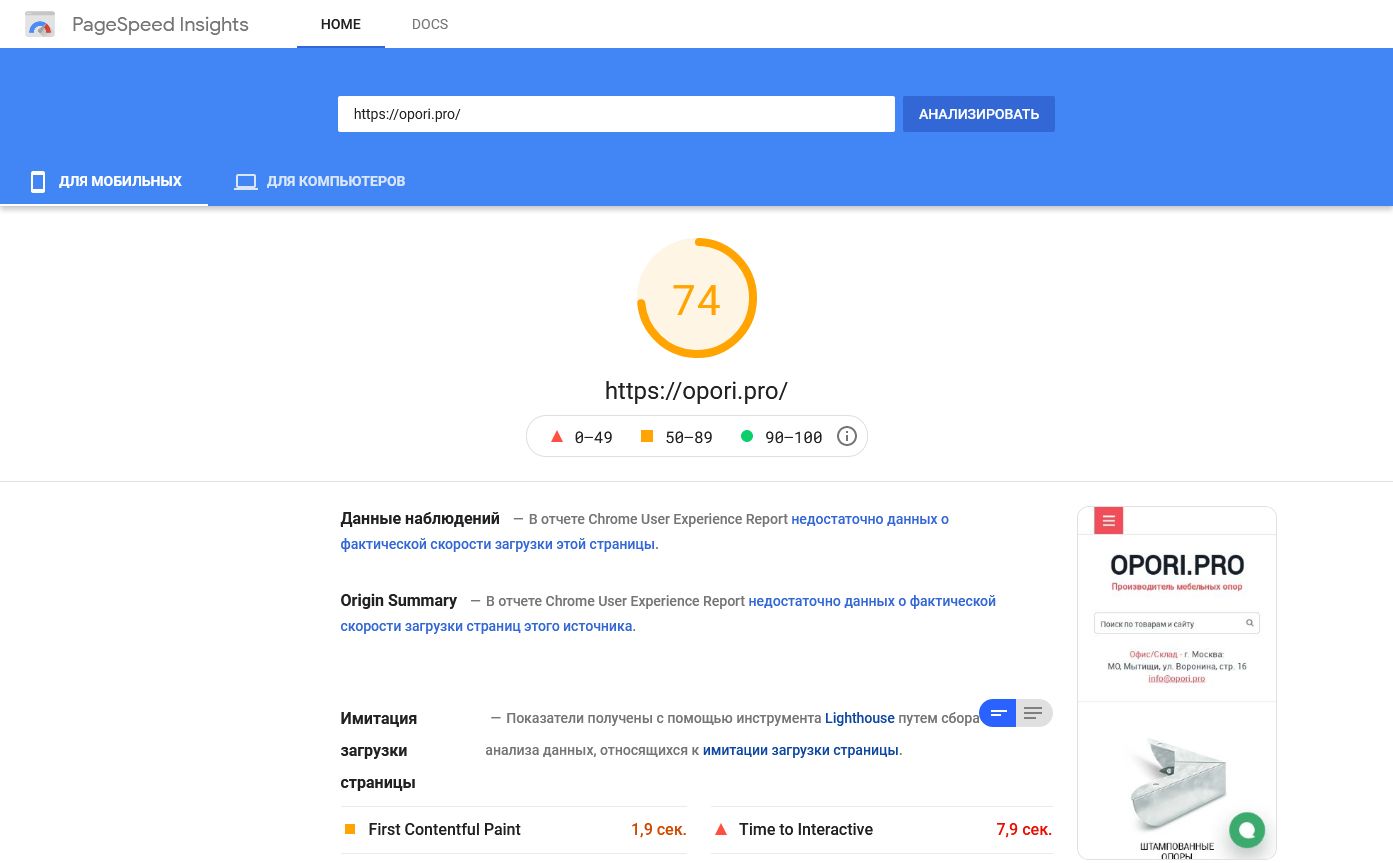Click the red hamburger menu in the page preview
The image size is (1393, 863).
click(x=1109, y=521)
